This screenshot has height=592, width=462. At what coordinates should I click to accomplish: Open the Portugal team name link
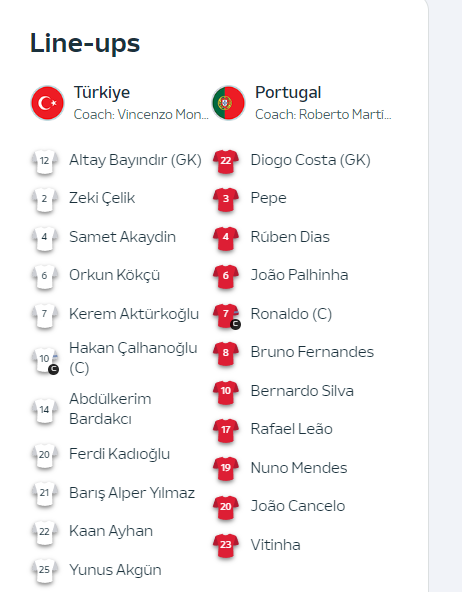pos(288,92)
